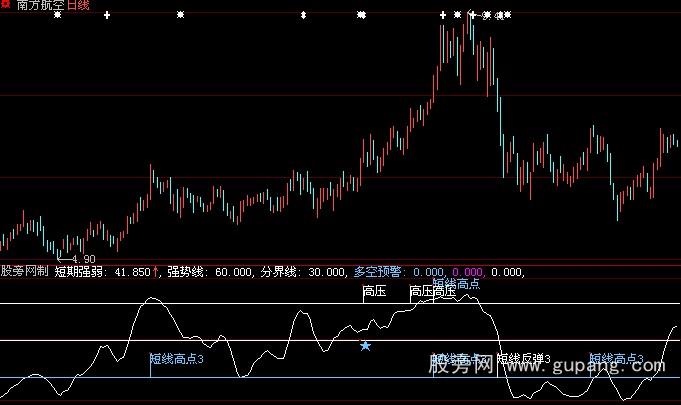Click the 短线高点3 label on left
The width and height of the screenshot is (681, 405).
click(x=177, y=358)
